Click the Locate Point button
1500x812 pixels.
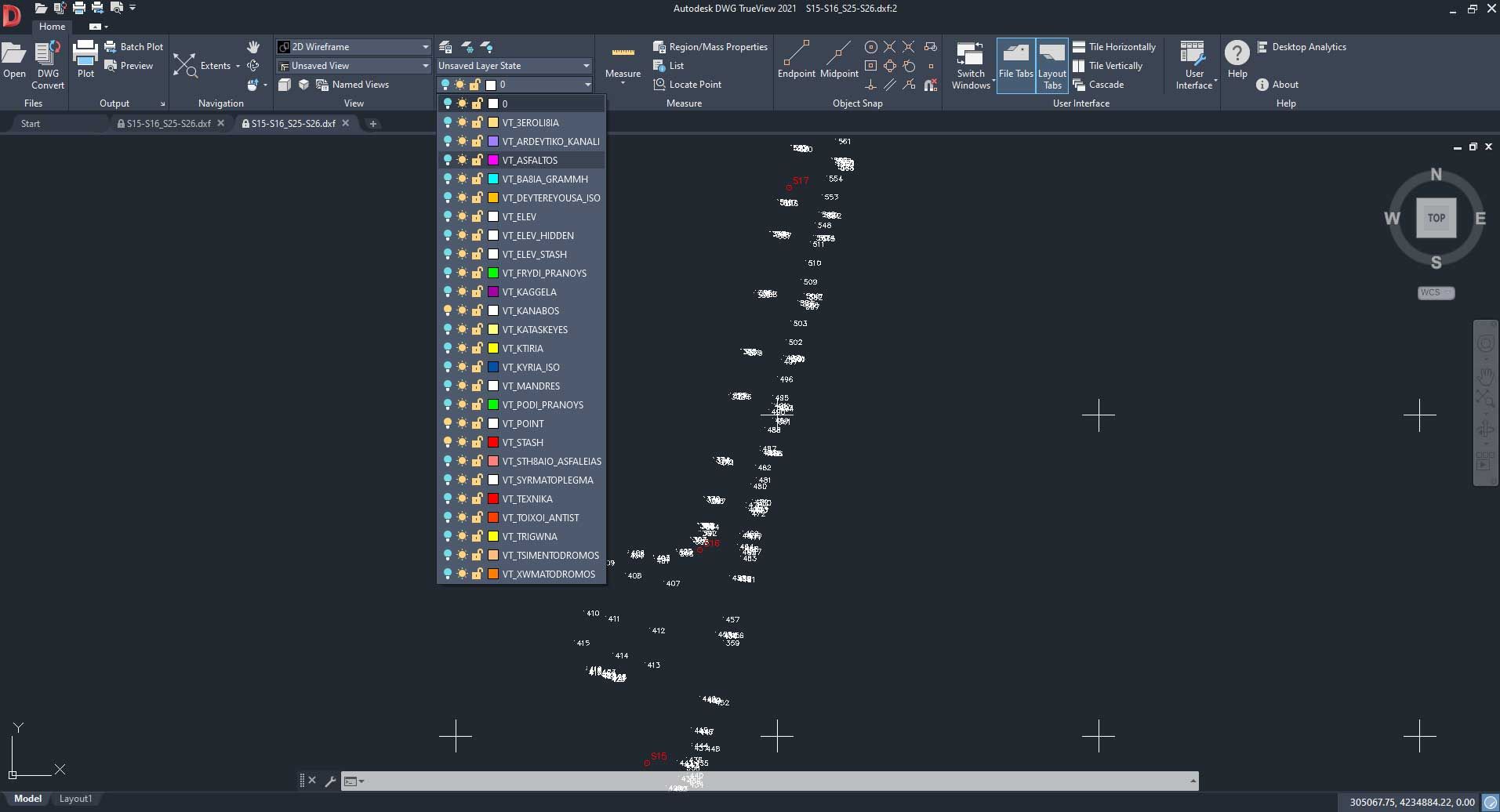pos(695,85)
